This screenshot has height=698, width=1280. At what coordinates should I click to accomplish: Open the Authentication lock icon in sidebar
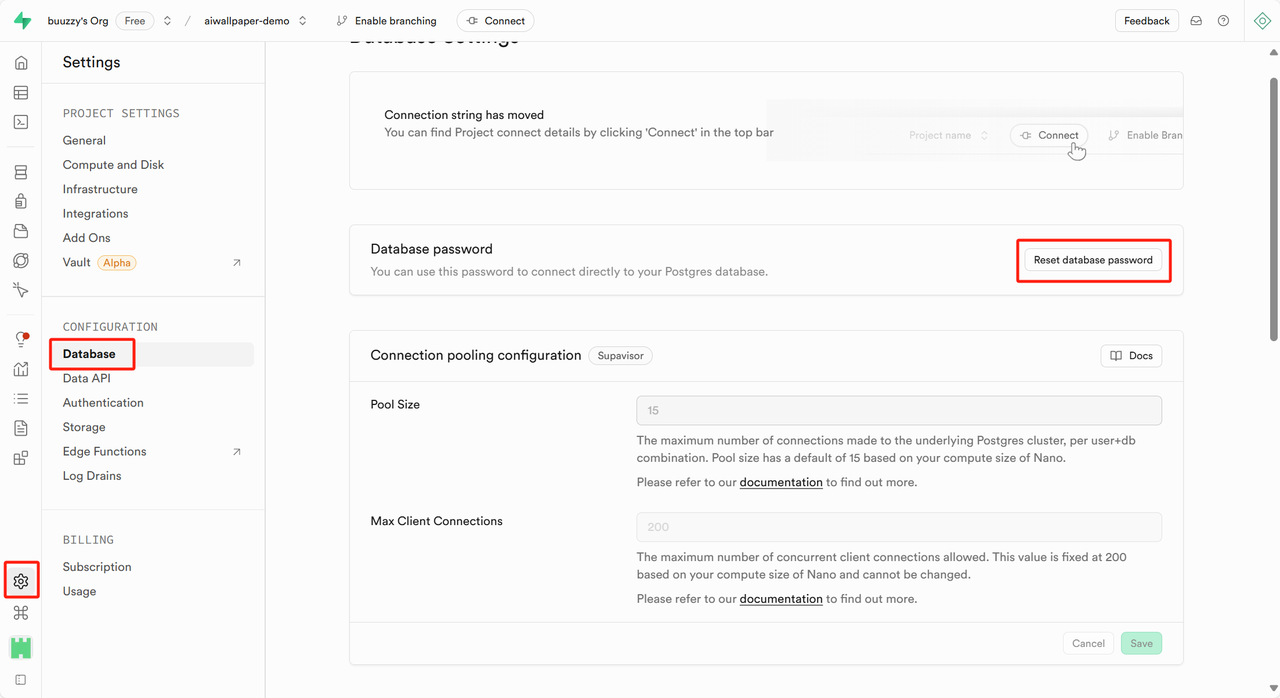coord(21,202)
